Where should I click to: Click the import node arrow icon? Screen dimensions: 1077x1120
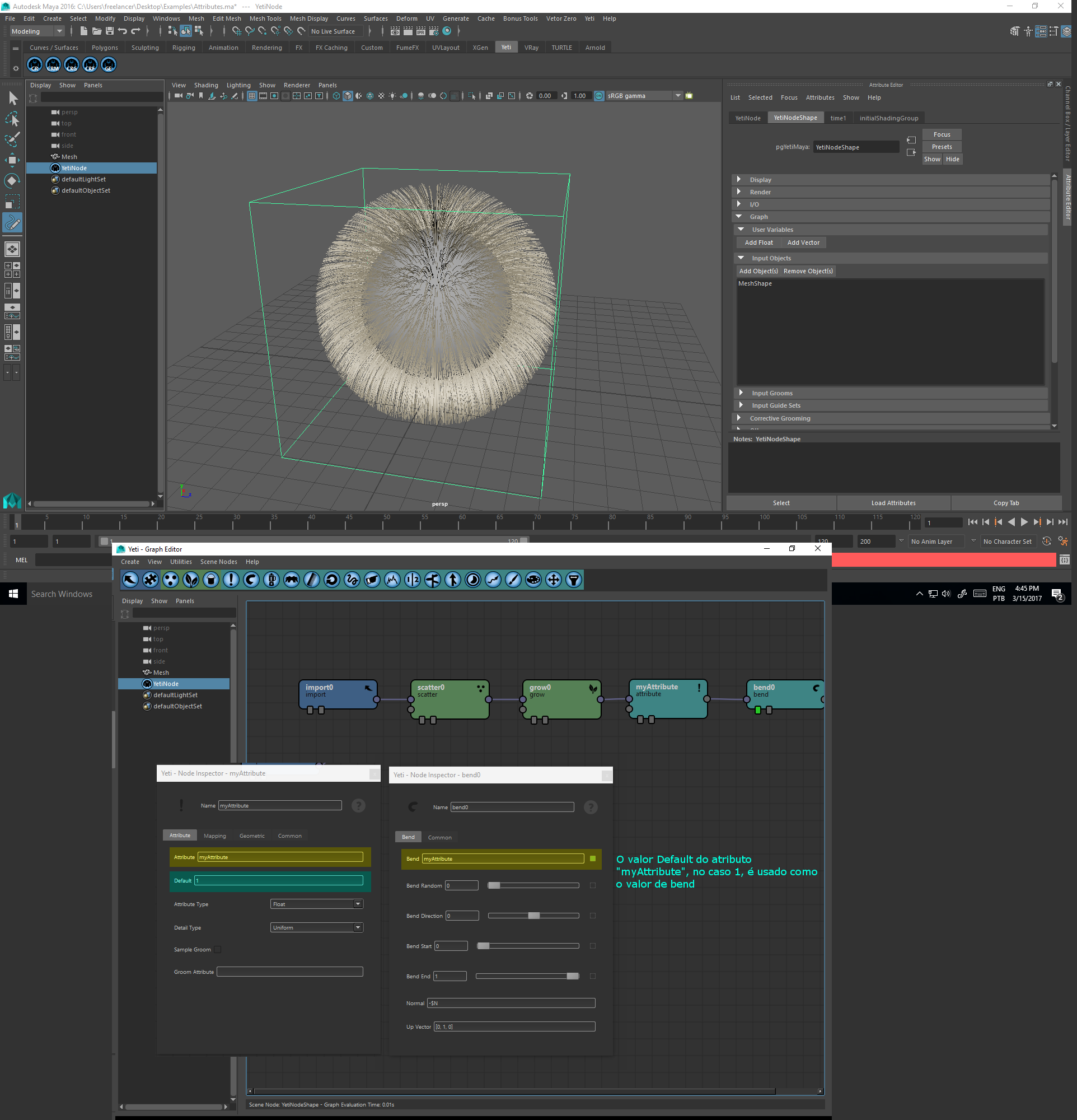tap(368, 688)
